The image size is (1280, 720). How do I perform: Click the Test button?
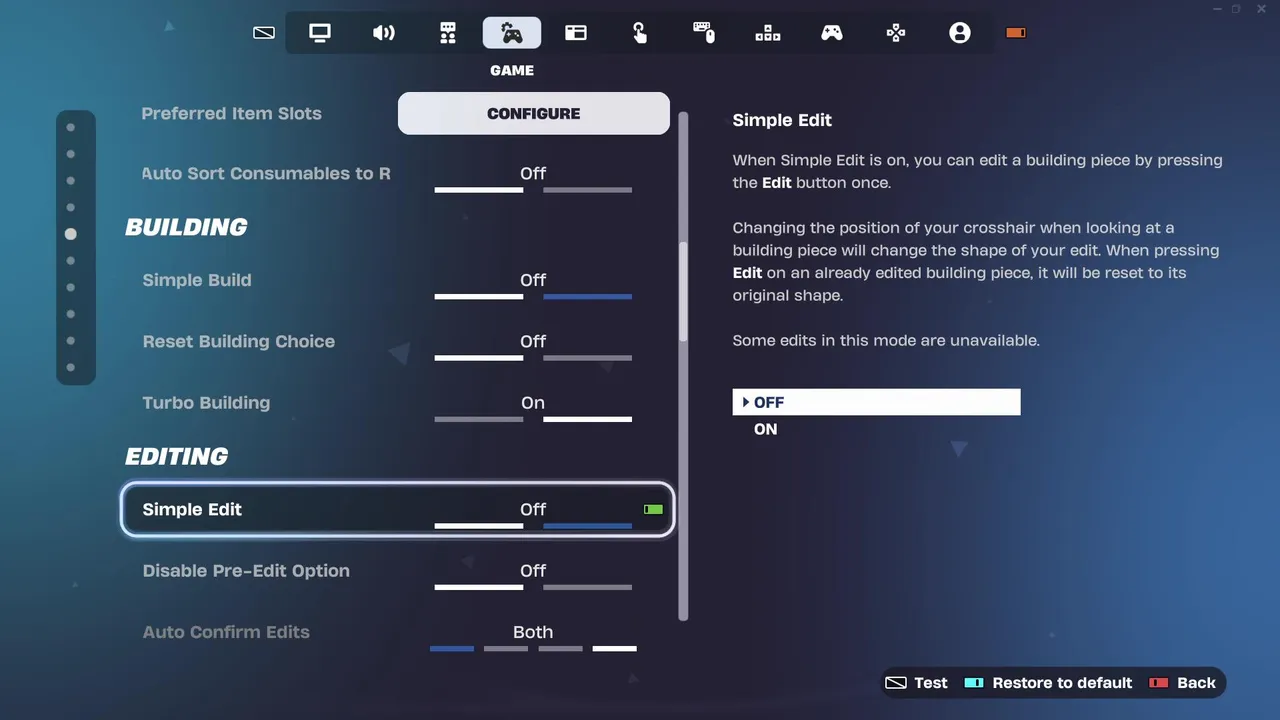[916, 683]
